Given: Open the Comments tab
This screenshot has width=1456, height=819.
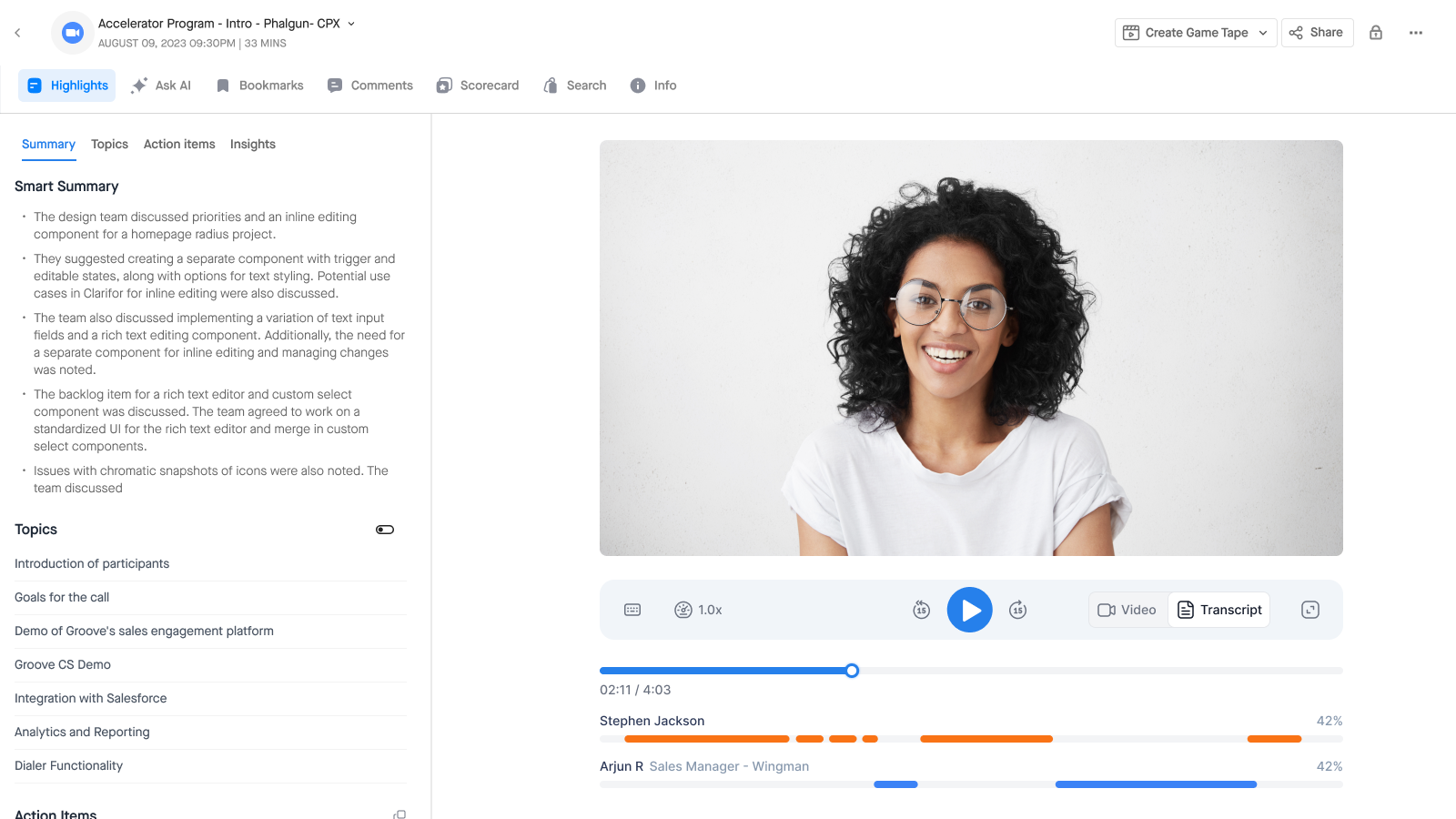Looking at the screenshot, I should [370, 86].
